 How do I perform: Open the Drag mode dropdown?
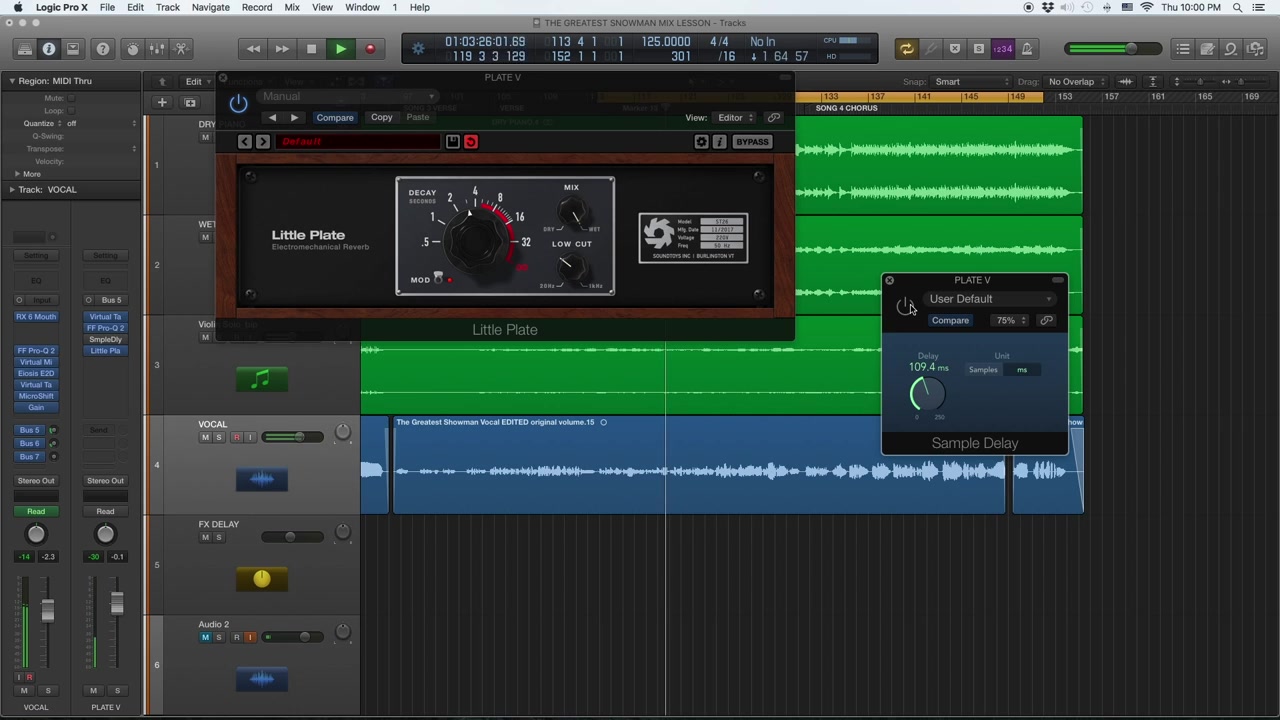(1076, 82)
